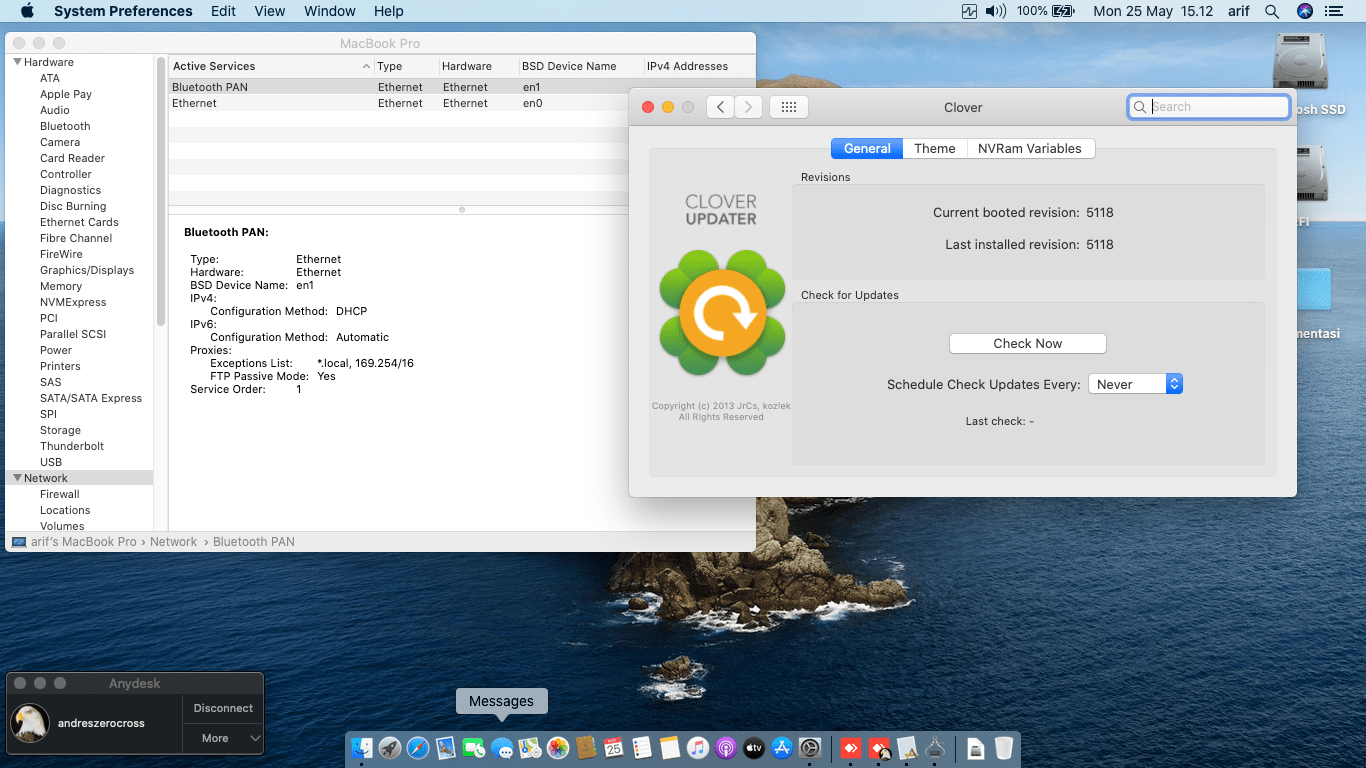Open Podcasts from the Dock
This screenshot has width=1366, height=768.
726,748
